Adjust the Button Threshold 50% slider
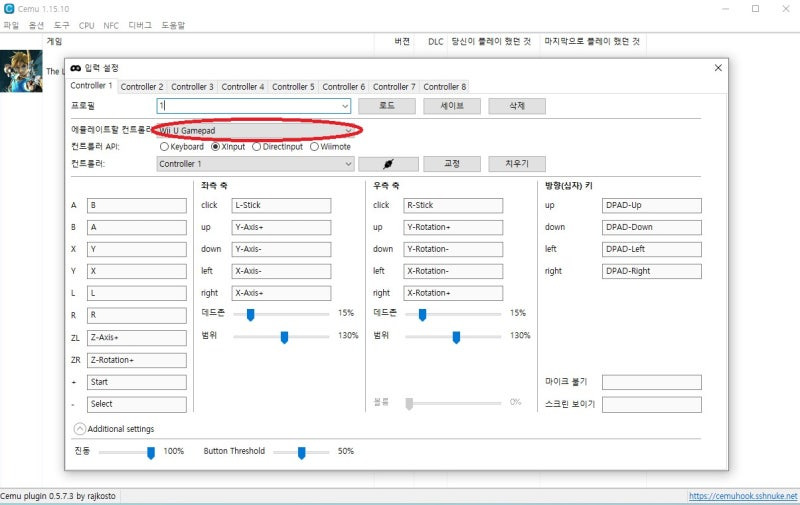800x505 pixels. pos(302,453)
